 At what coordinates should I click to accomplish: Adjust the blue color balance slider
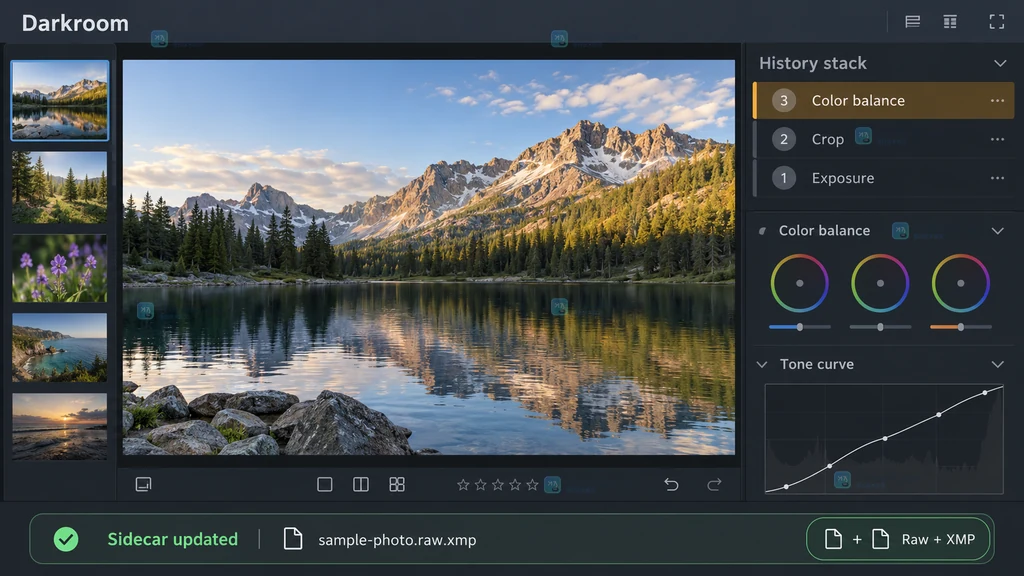tap(800, 327)
